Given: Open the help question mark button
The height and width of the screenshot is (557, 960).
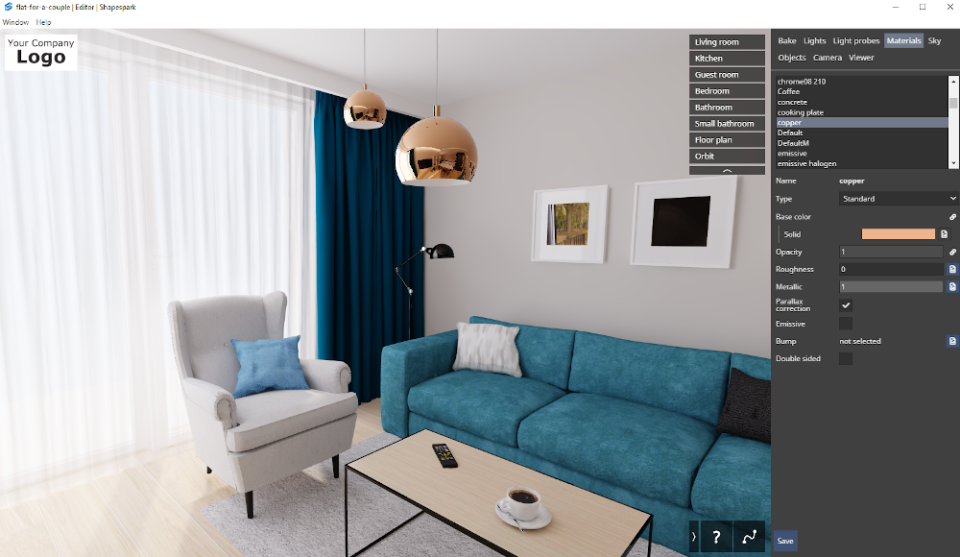Looking at the screenshot, I should 716,537.
